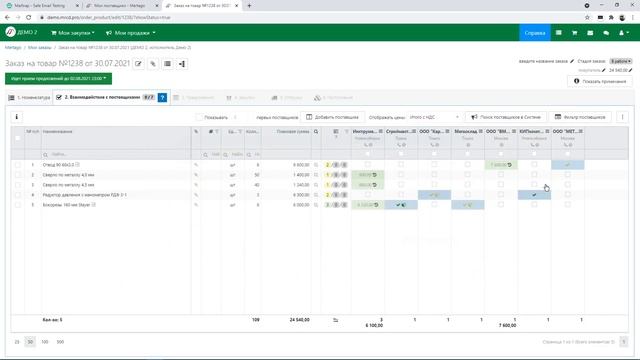
Task: Open the shopping cart icon in the green header
Action: click(574, 33)
